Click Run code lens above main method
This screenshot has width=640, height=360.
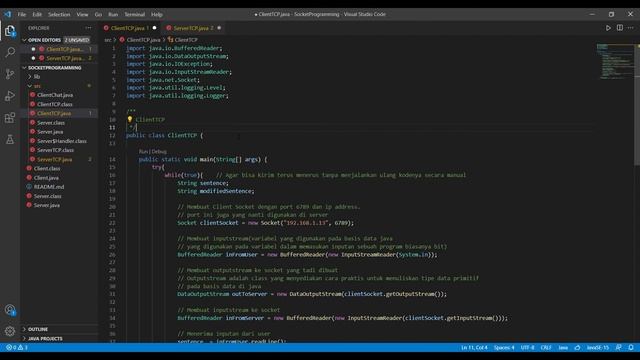point(143,151)
